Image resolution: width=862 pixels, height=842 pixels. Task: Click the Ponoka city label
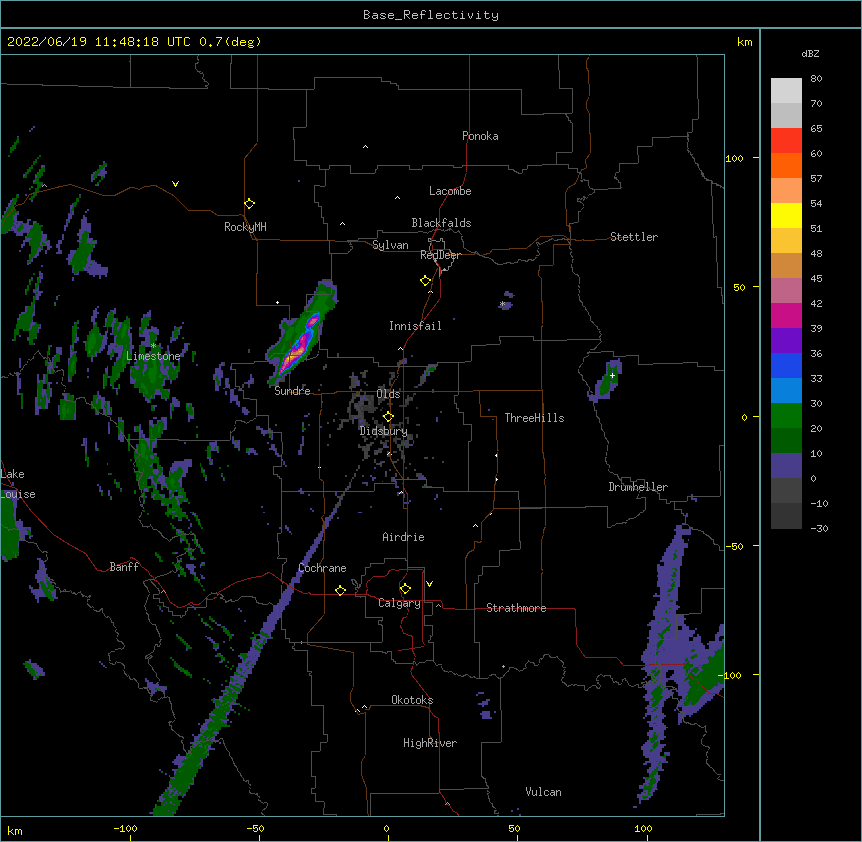(x=480, y=136)
